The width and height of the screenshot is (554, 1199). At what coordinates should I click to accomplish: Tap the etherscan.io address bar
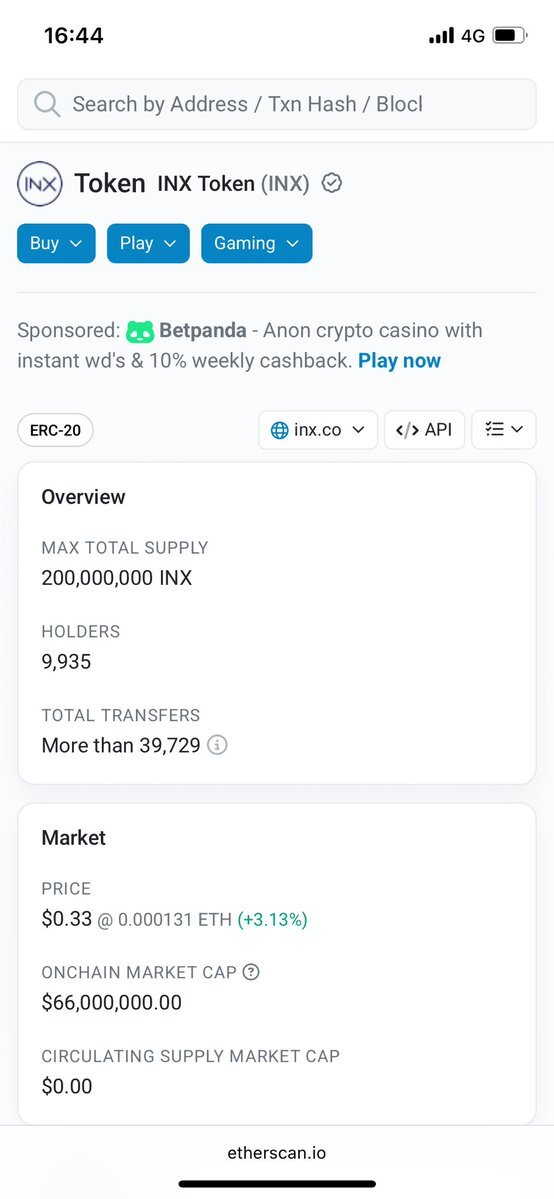point(277,1152)
